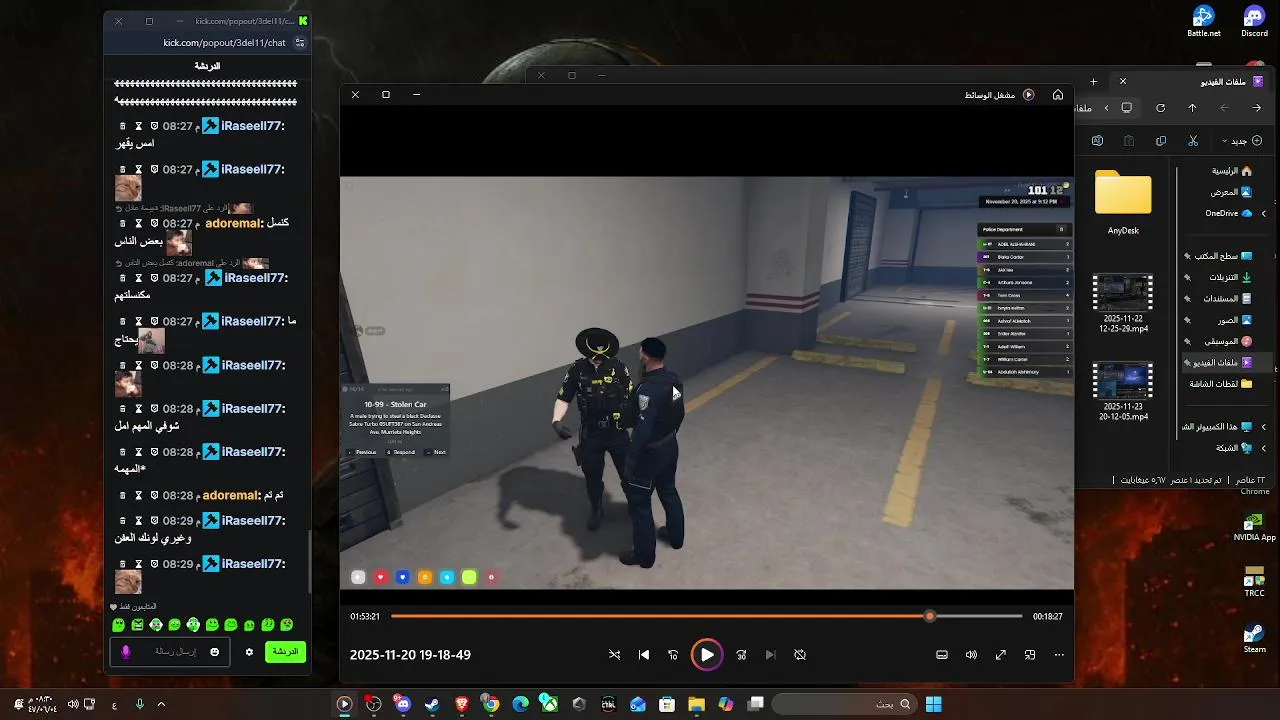Screen dimensions: 1280x720
Task: Click the kick.com popout address bar URL
Action: pyautogui.click(x=224, y=43)
